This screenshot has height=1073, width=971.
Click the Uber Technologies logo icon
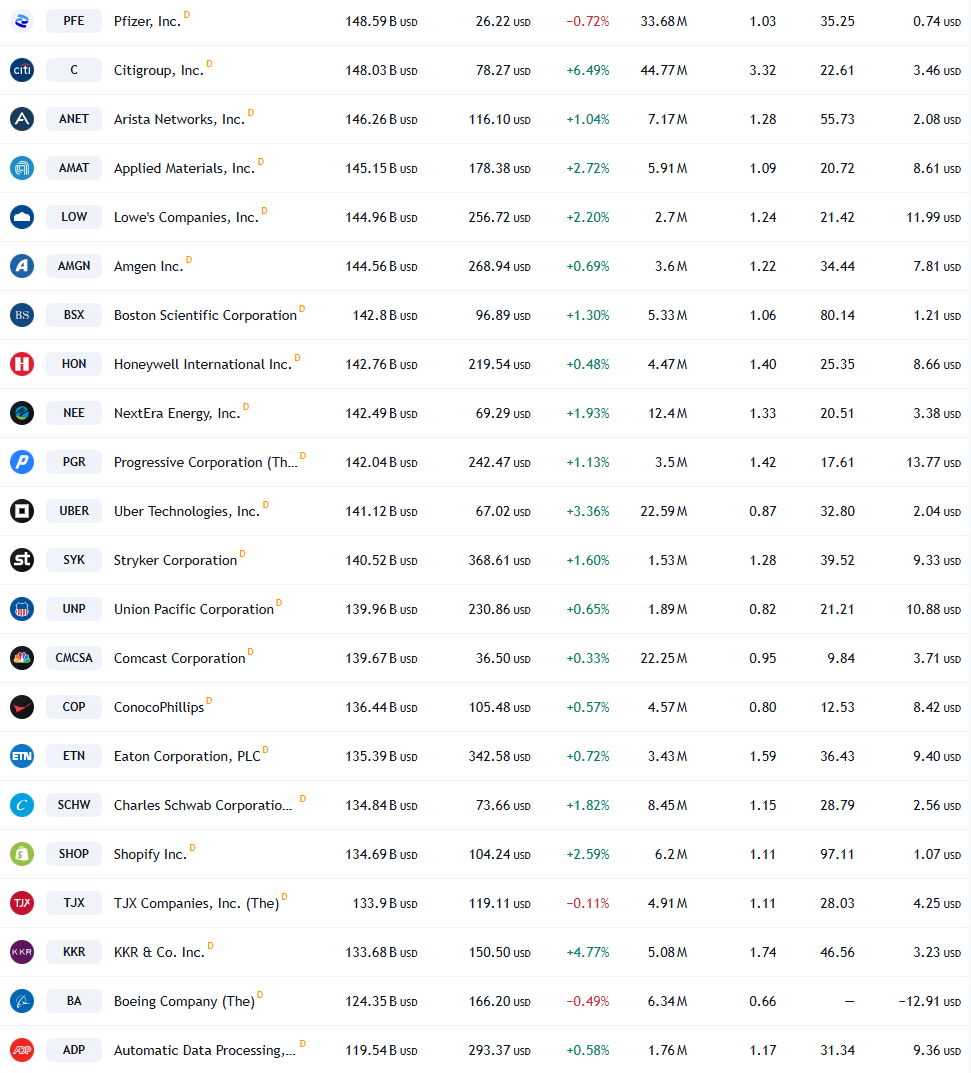(x=22, y=511)
